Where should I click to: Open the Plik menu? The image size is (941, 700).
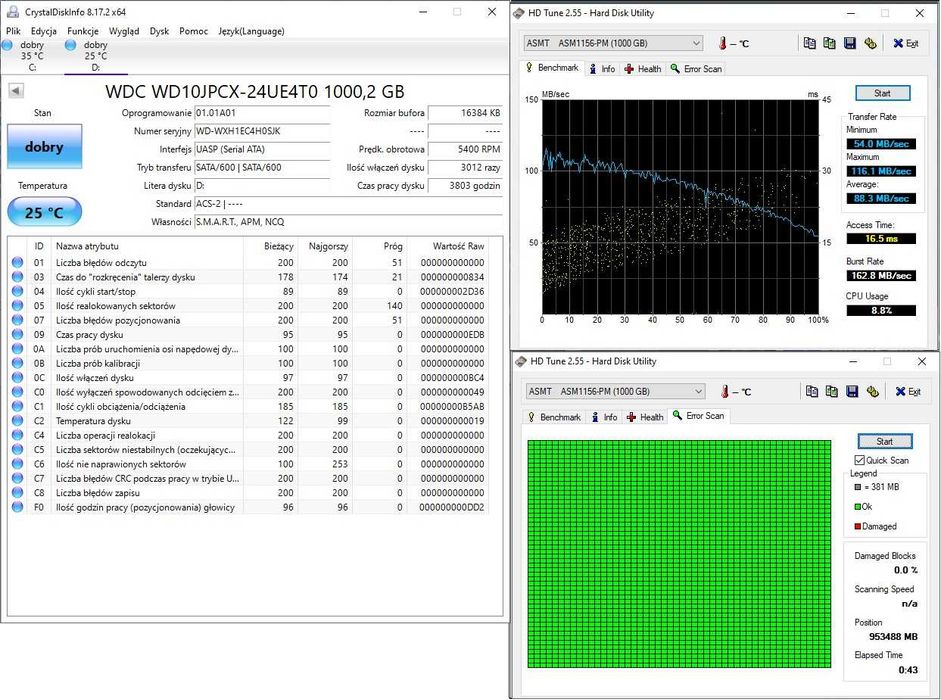(13, 31)
